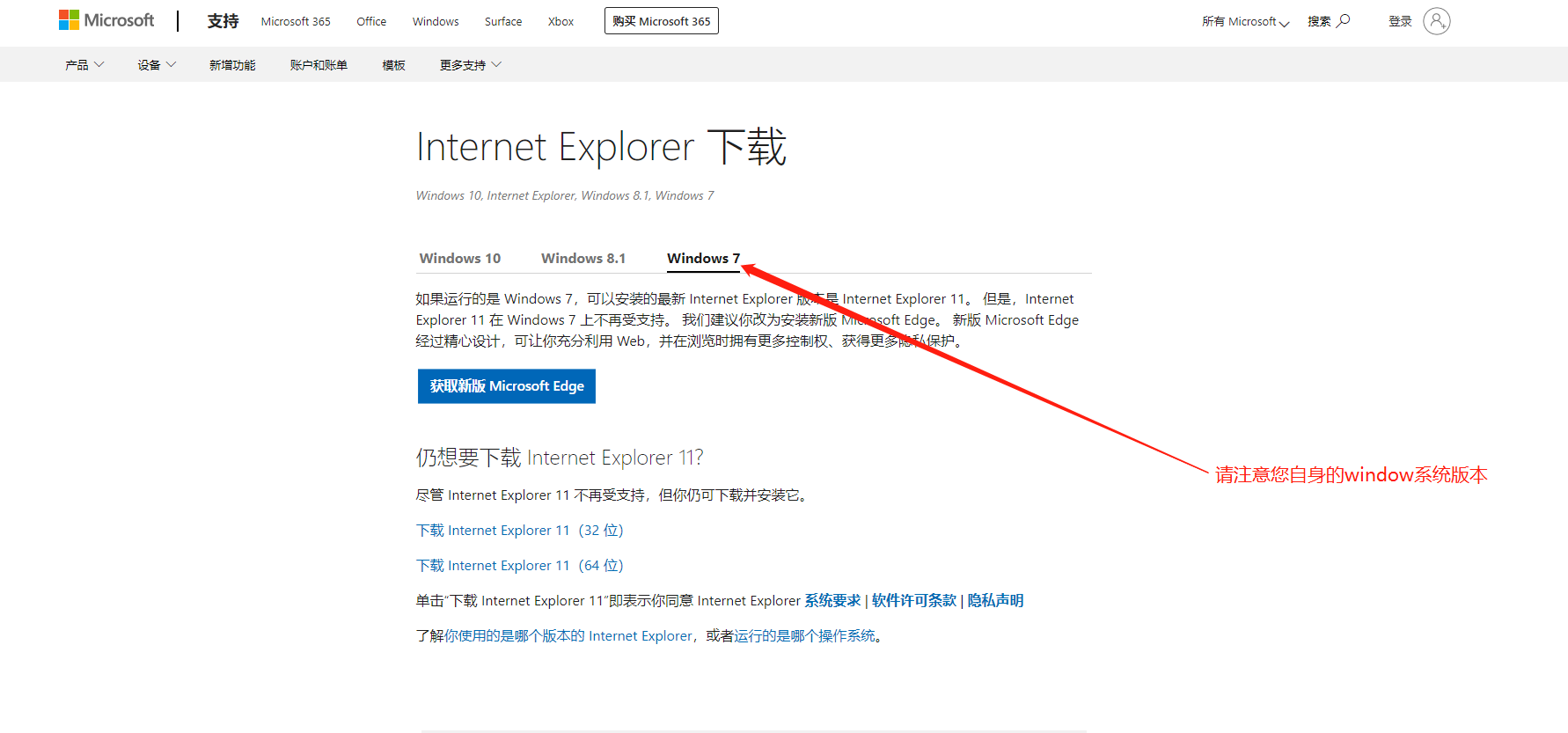Expand the 产品 dropdown menu
The width and height of the screenshot is (1568, 733).
point(84,65)
